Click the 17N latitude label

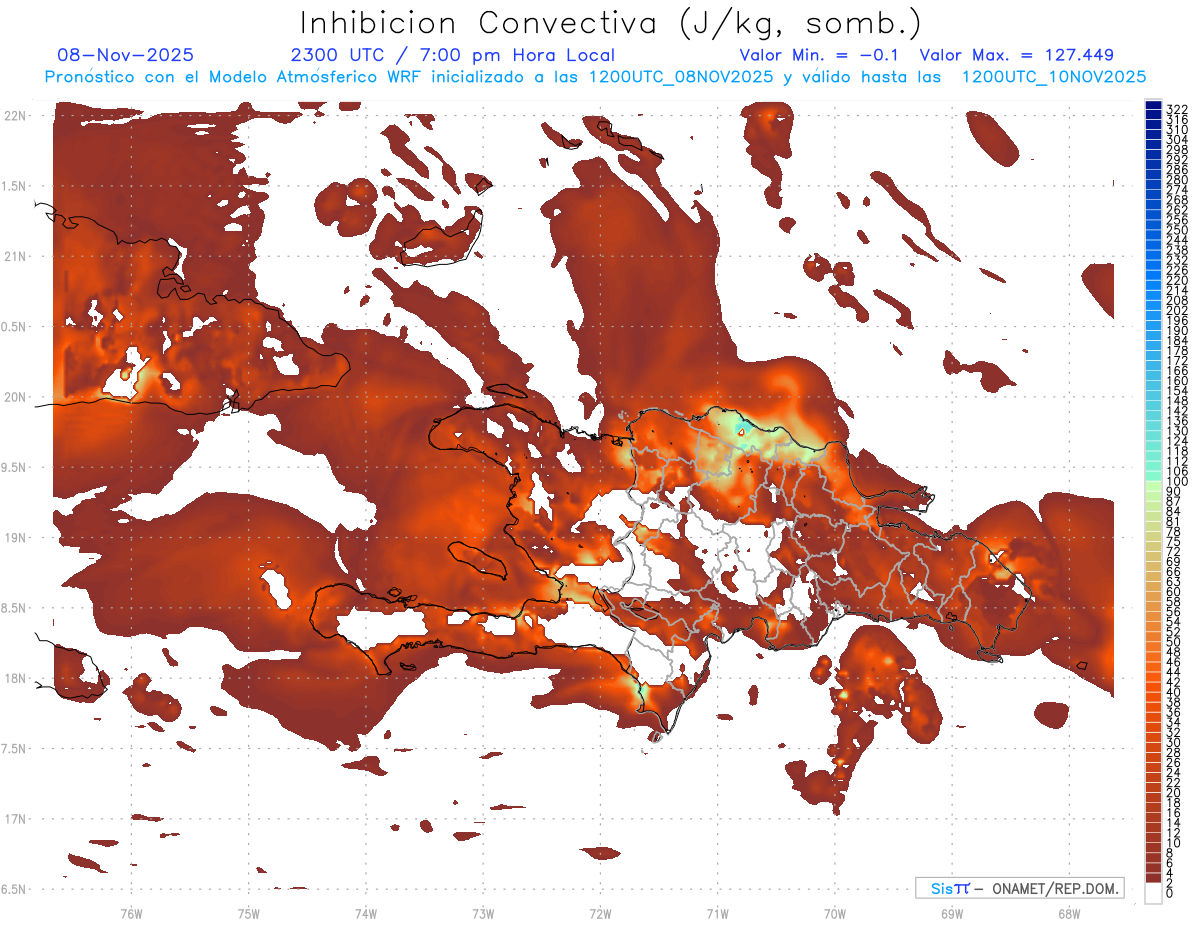[15, 818]
